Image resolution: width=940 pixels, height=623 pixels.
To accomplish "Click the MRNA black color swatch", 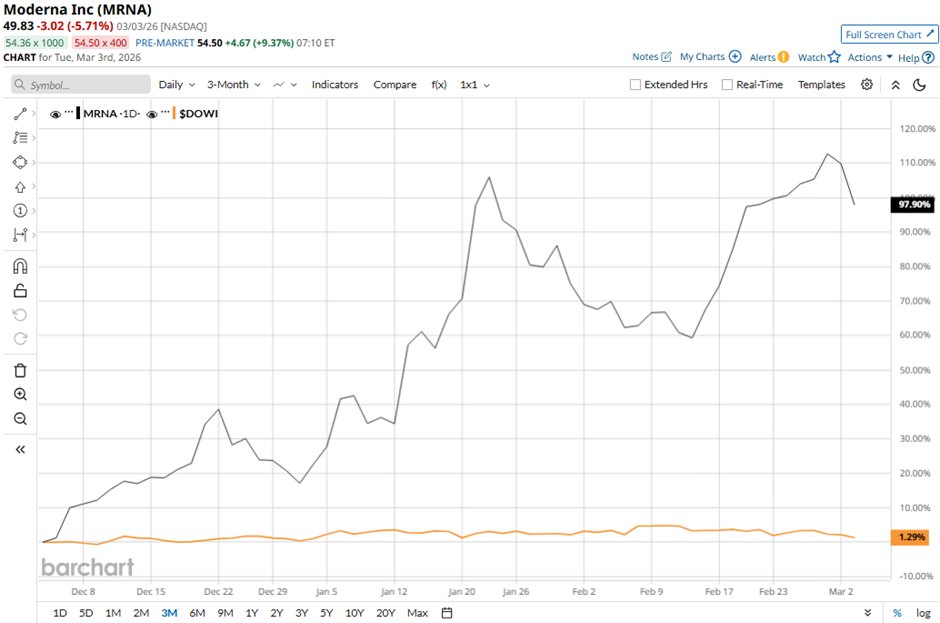I will click(x=79, y=113).
